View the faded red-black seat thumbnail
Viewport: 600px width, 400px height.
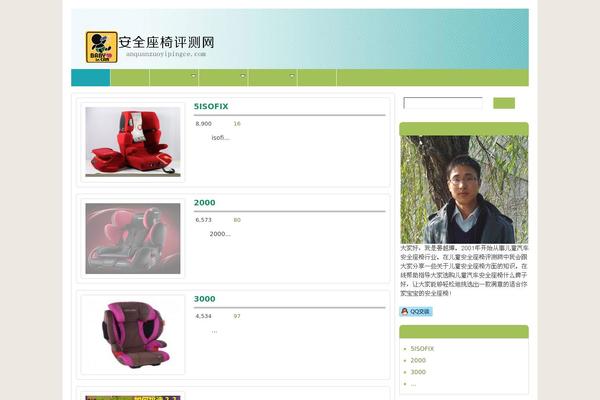133,238
